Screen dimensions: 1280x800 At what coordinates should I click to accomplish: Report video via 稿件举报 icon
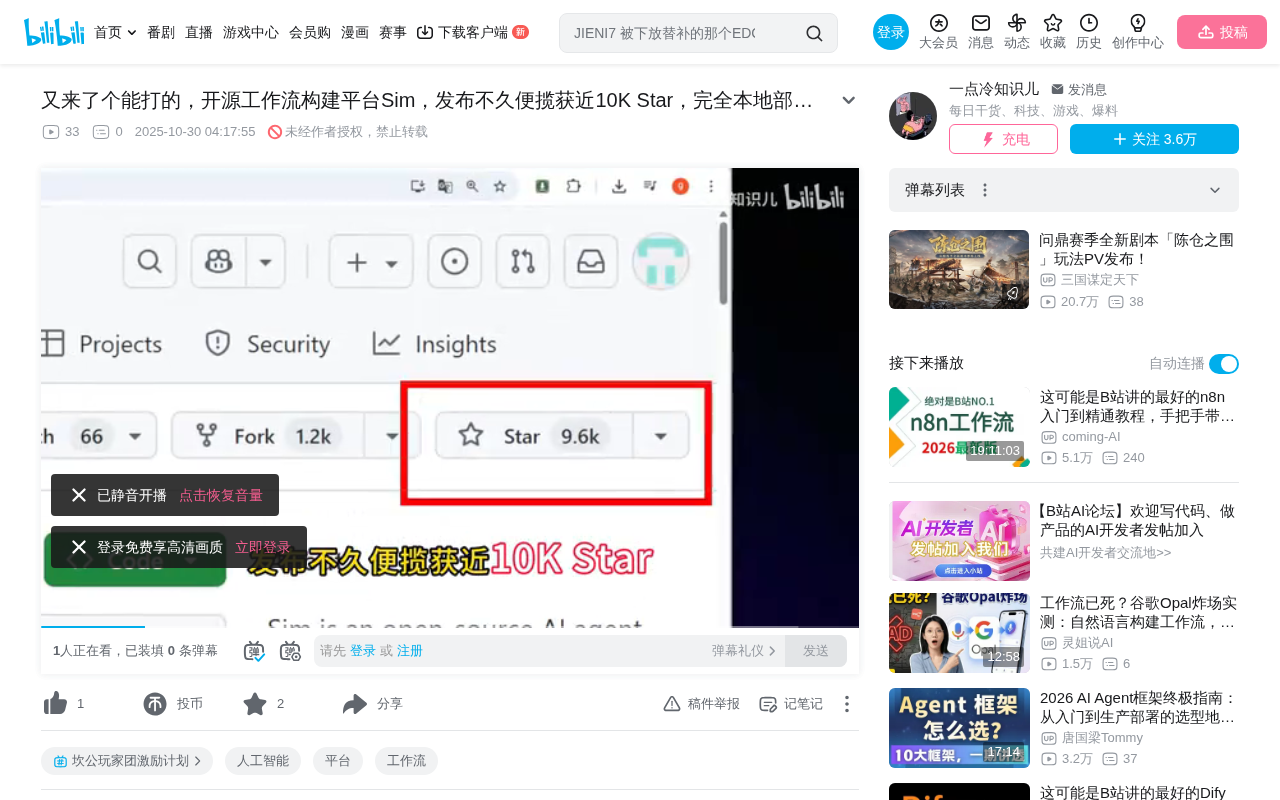click(672, 704)
